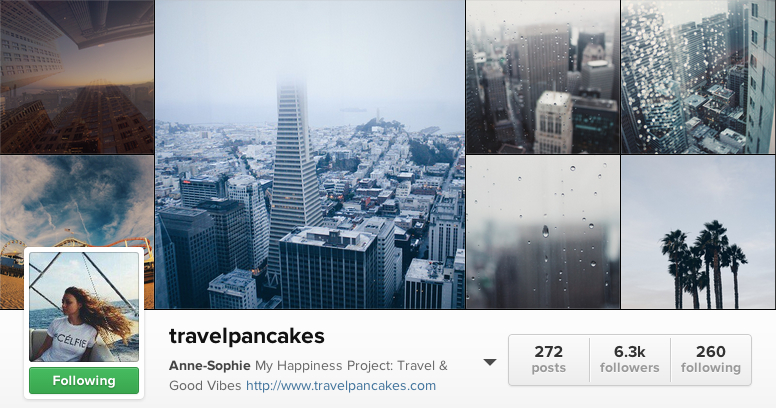Viewport: 776px width, 408px height.
Task: Open the raindrops on blurred window photo
Action: point(543,232)
